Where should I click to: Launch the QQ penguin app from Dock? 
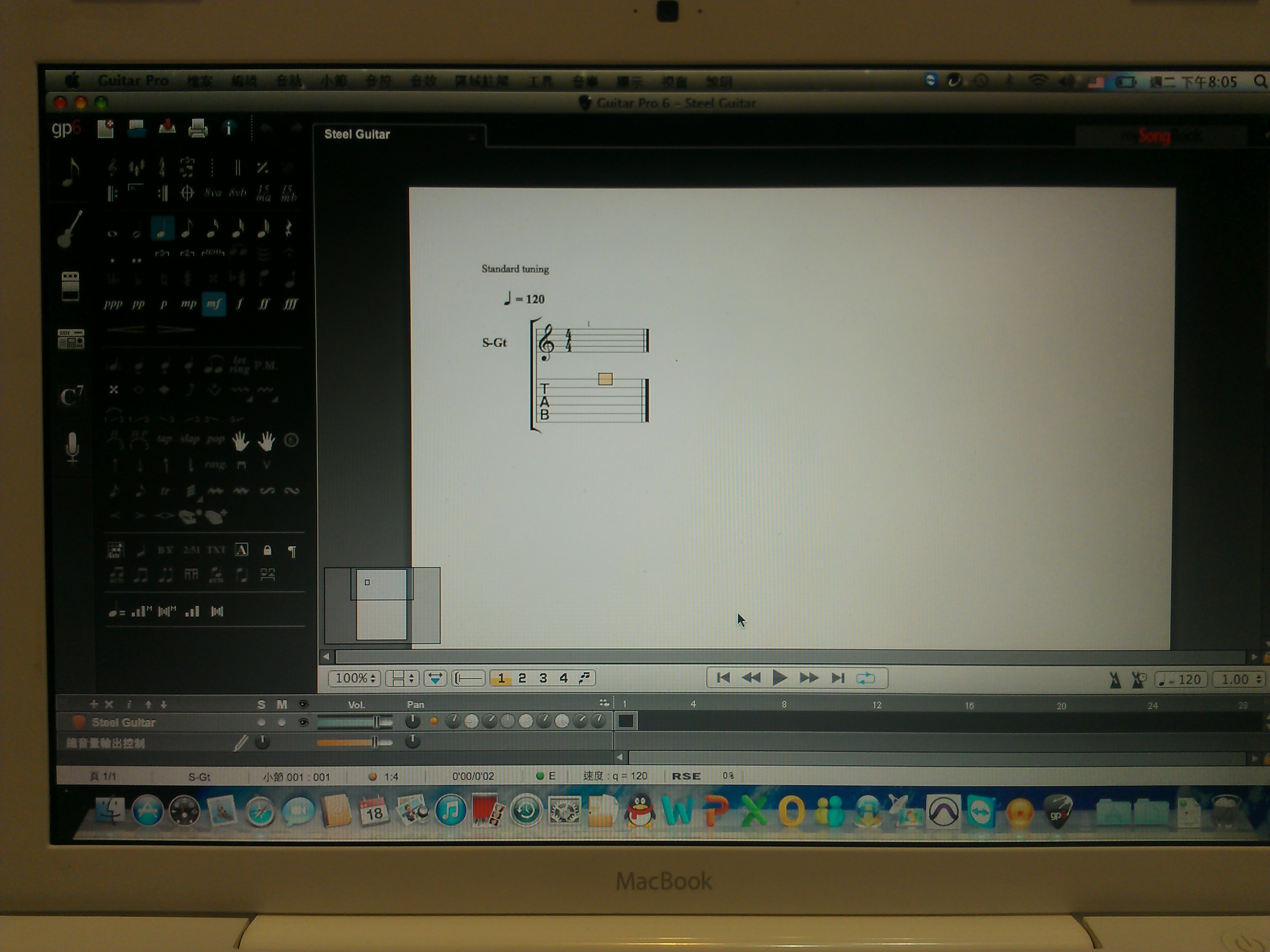639,811
